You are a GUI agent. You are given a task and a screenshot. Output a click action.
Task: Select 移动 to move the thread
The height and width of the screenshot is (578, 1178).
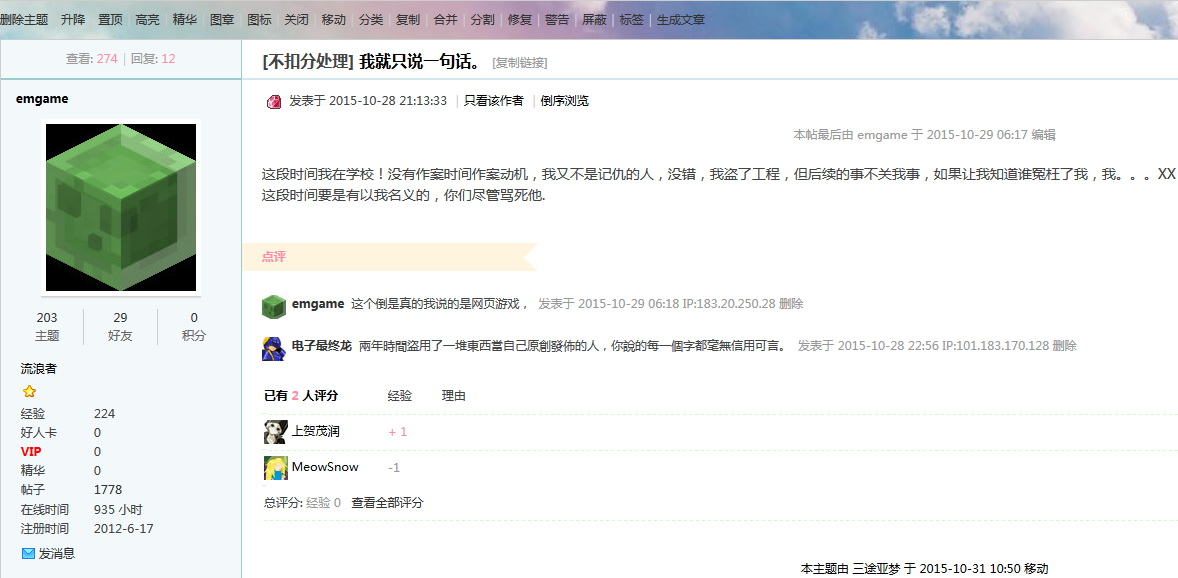point(334,20)
